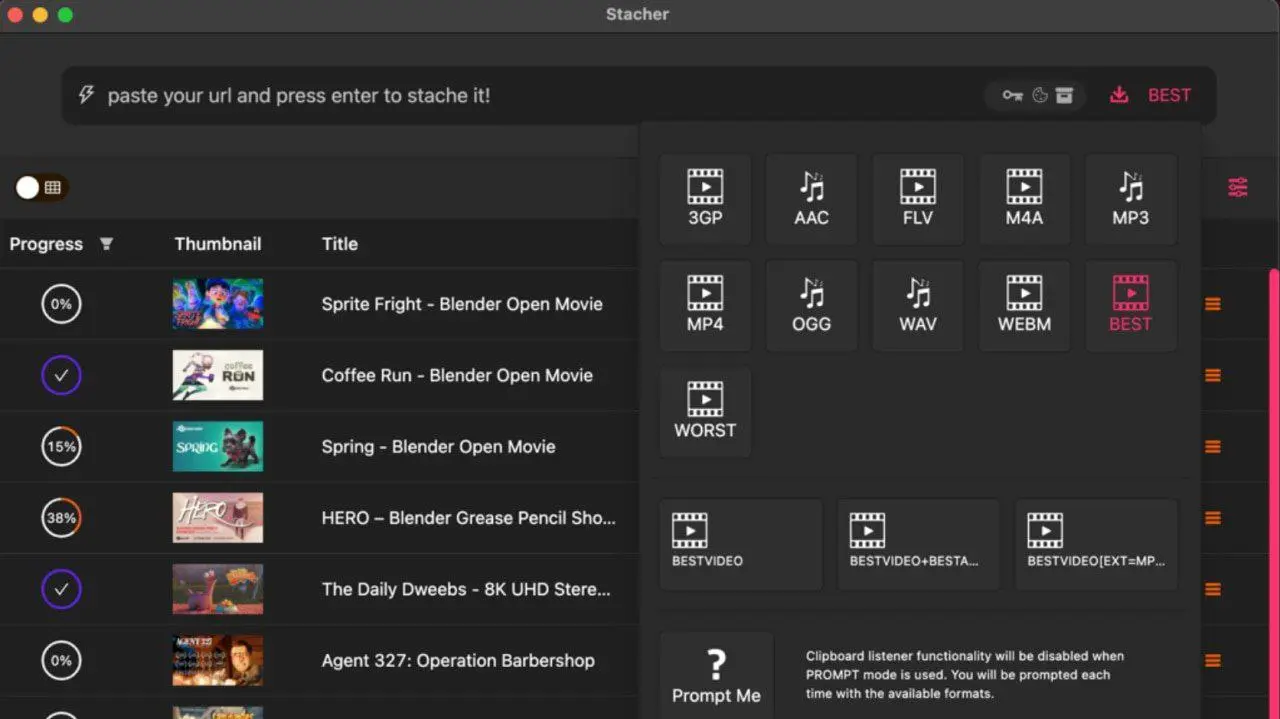Select title Sprite Fright - Blender Open Movie

[x=462, y=304]
